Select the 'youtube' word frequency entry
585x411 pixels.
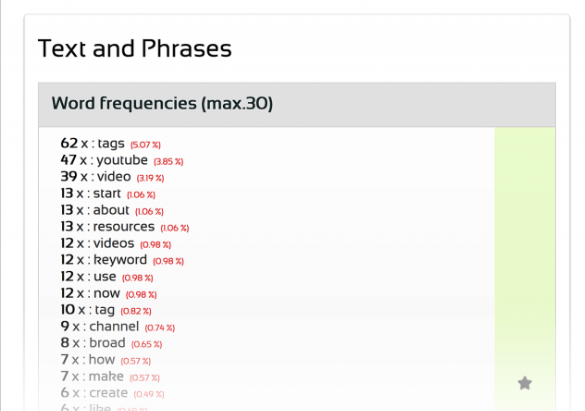point(122,160)
